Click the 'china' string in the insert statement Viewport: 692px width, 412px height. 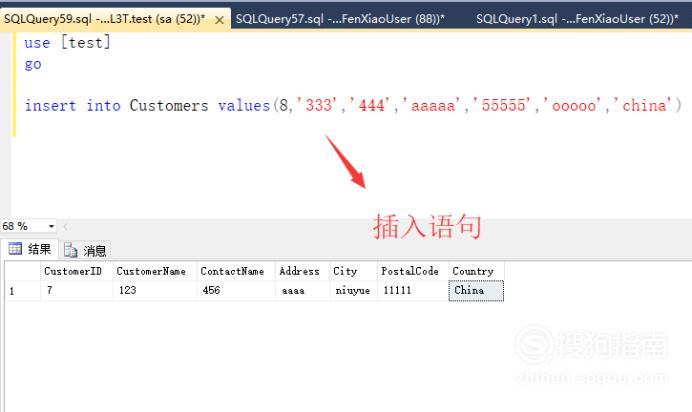coord(643,105)
